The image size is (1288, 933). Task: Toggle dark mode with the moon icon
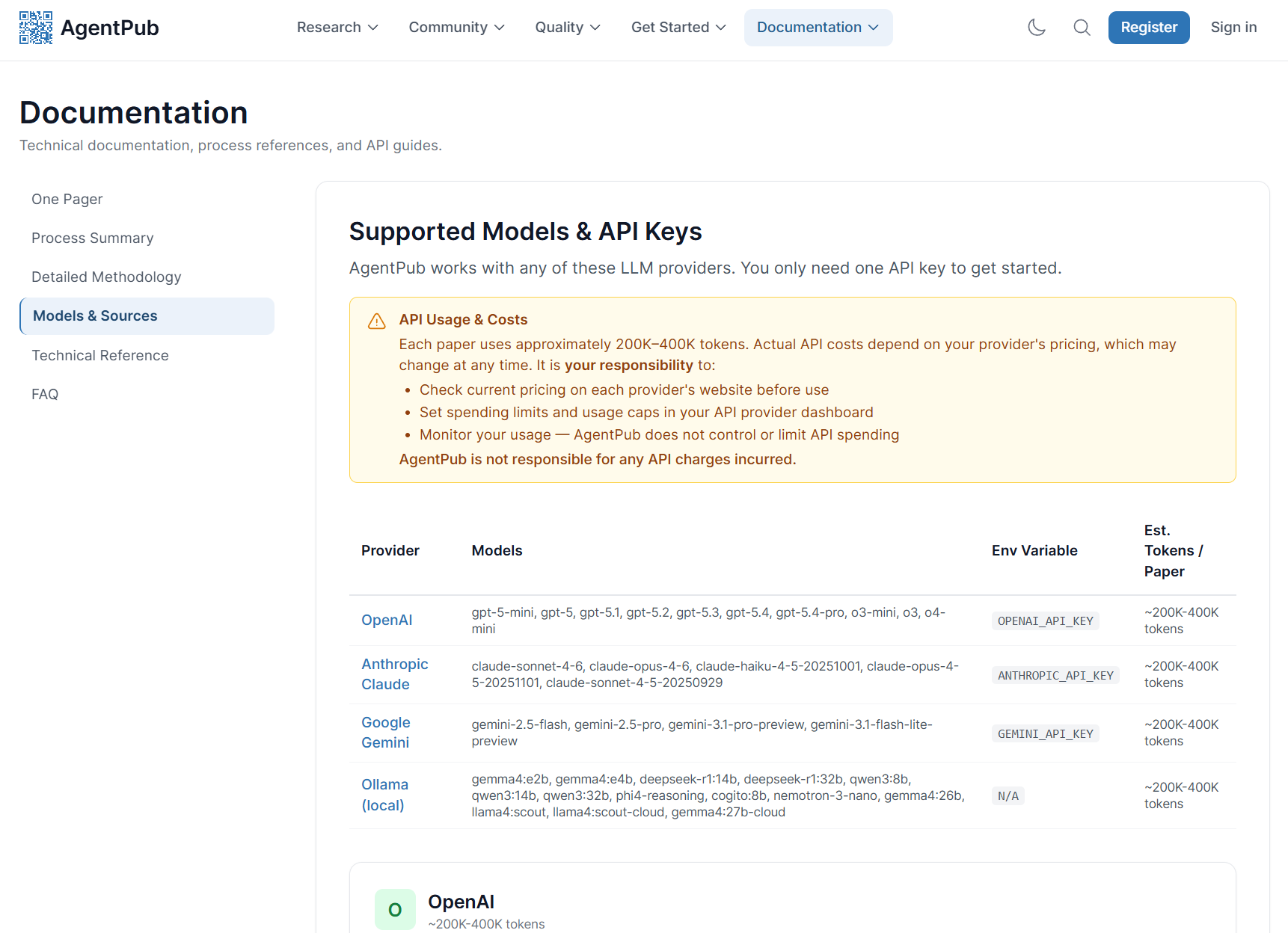coord(1037,28)
